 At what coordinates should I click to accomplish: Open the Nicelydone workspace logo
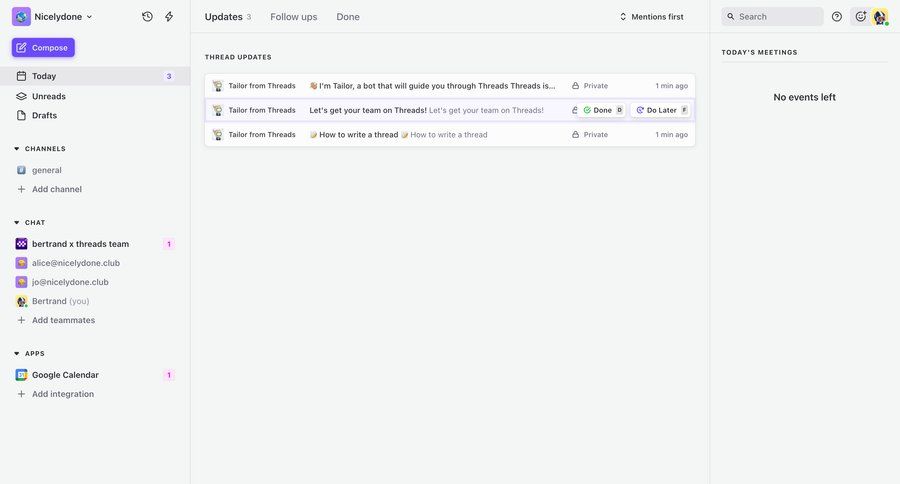pyautogui.click(x=21, y=17)
